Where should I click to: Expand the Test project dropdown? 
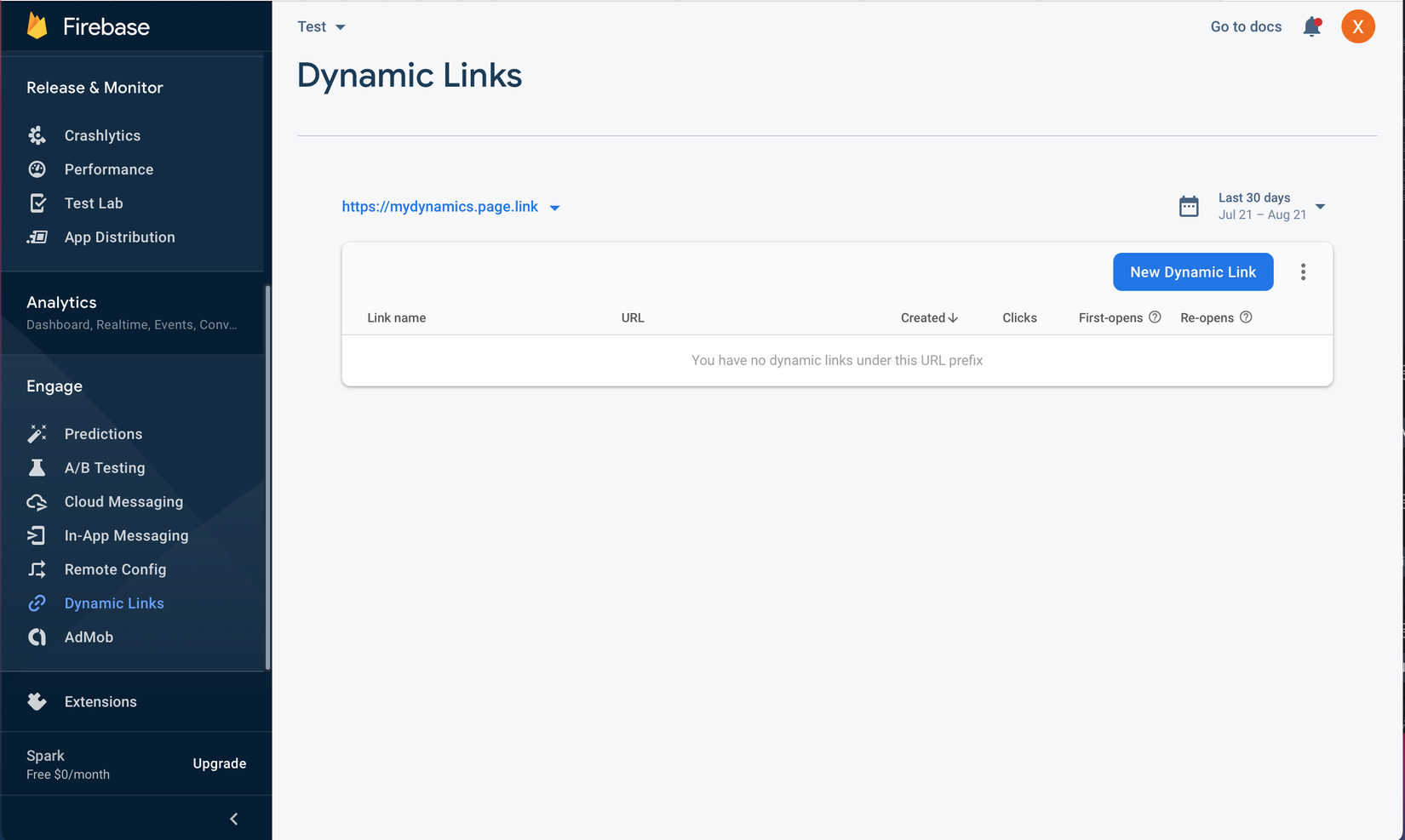click(321, 27)
